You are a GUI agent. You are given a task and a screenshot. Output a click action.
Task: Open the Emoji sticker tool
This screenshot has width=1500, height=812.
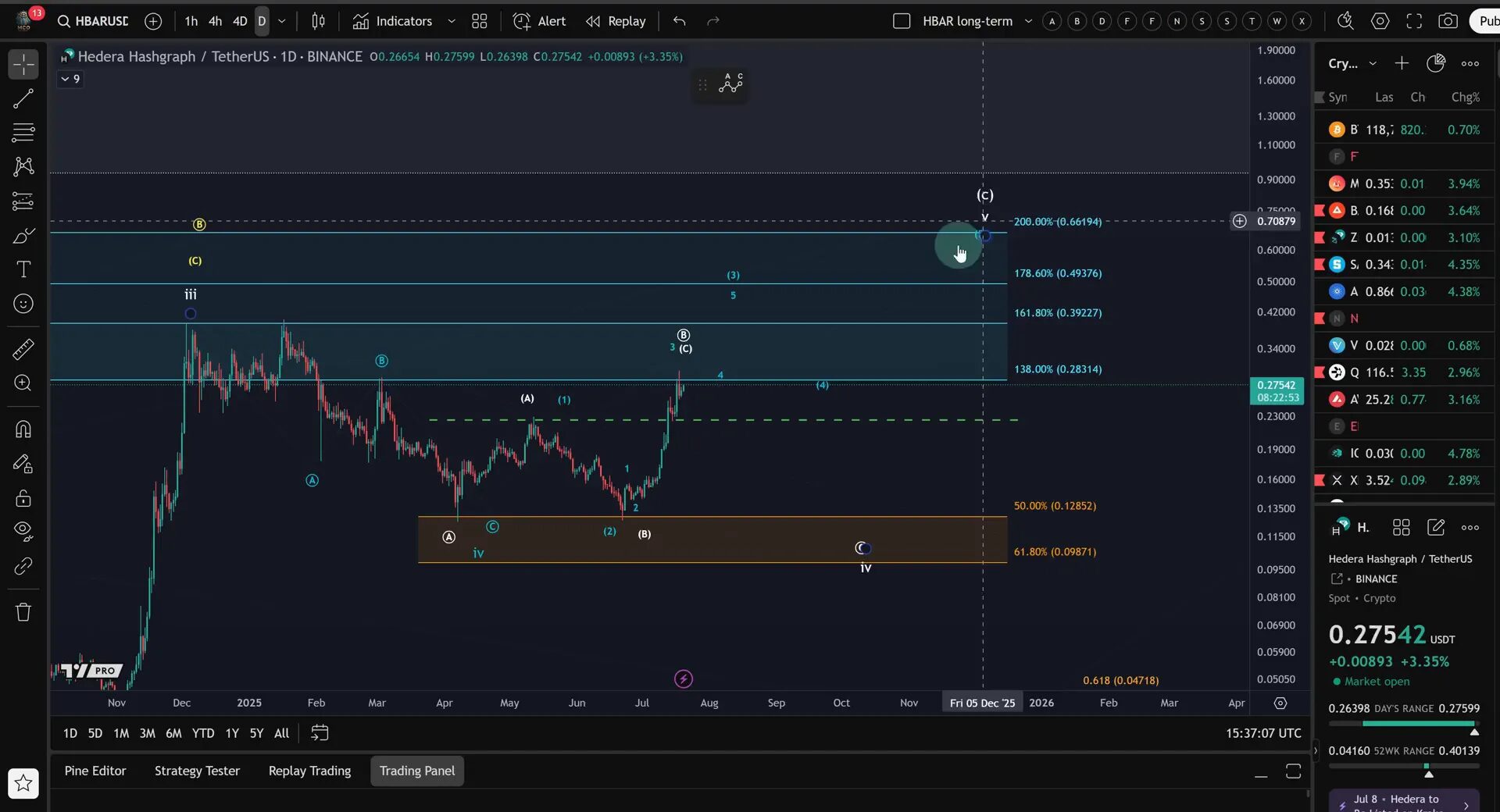click(23, 304)
